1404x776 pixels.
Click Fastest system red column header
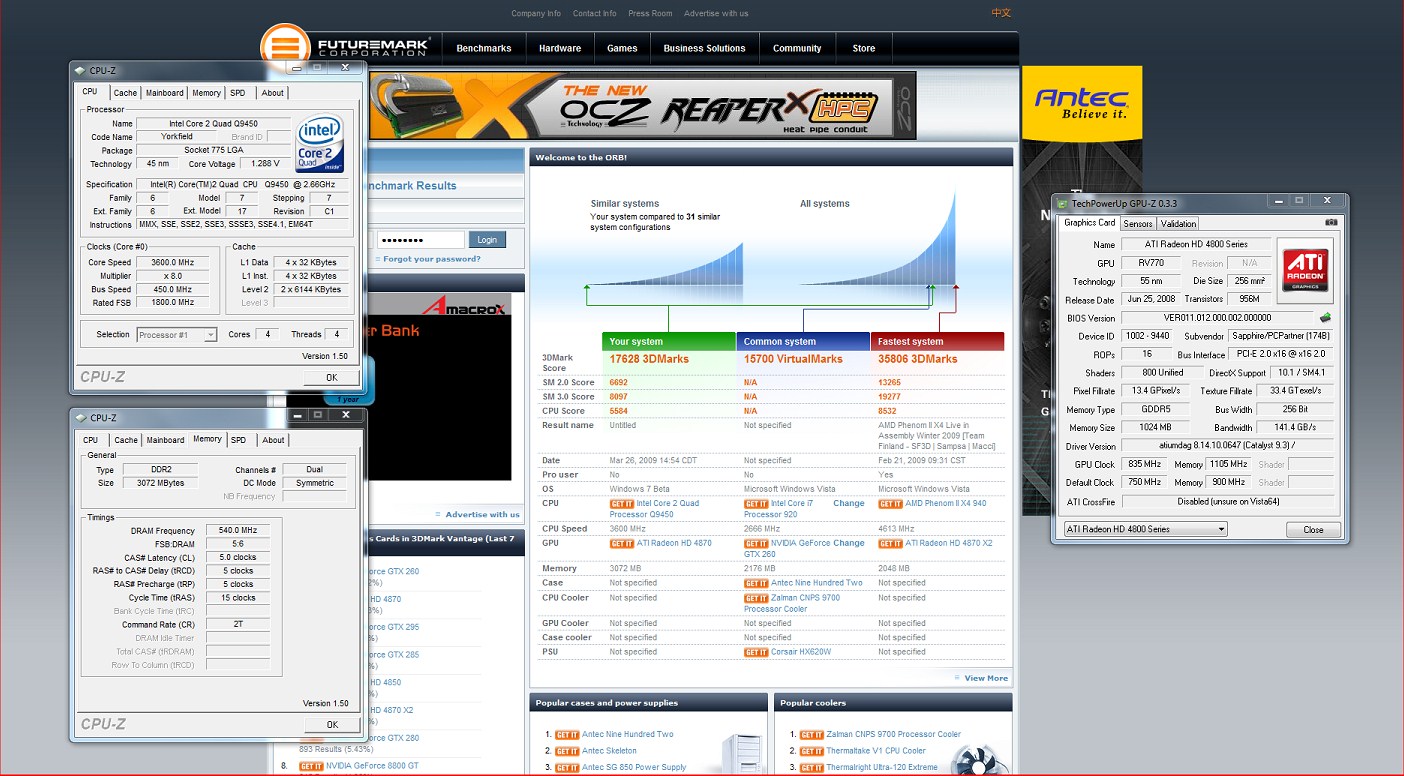(x=937, y=342)
